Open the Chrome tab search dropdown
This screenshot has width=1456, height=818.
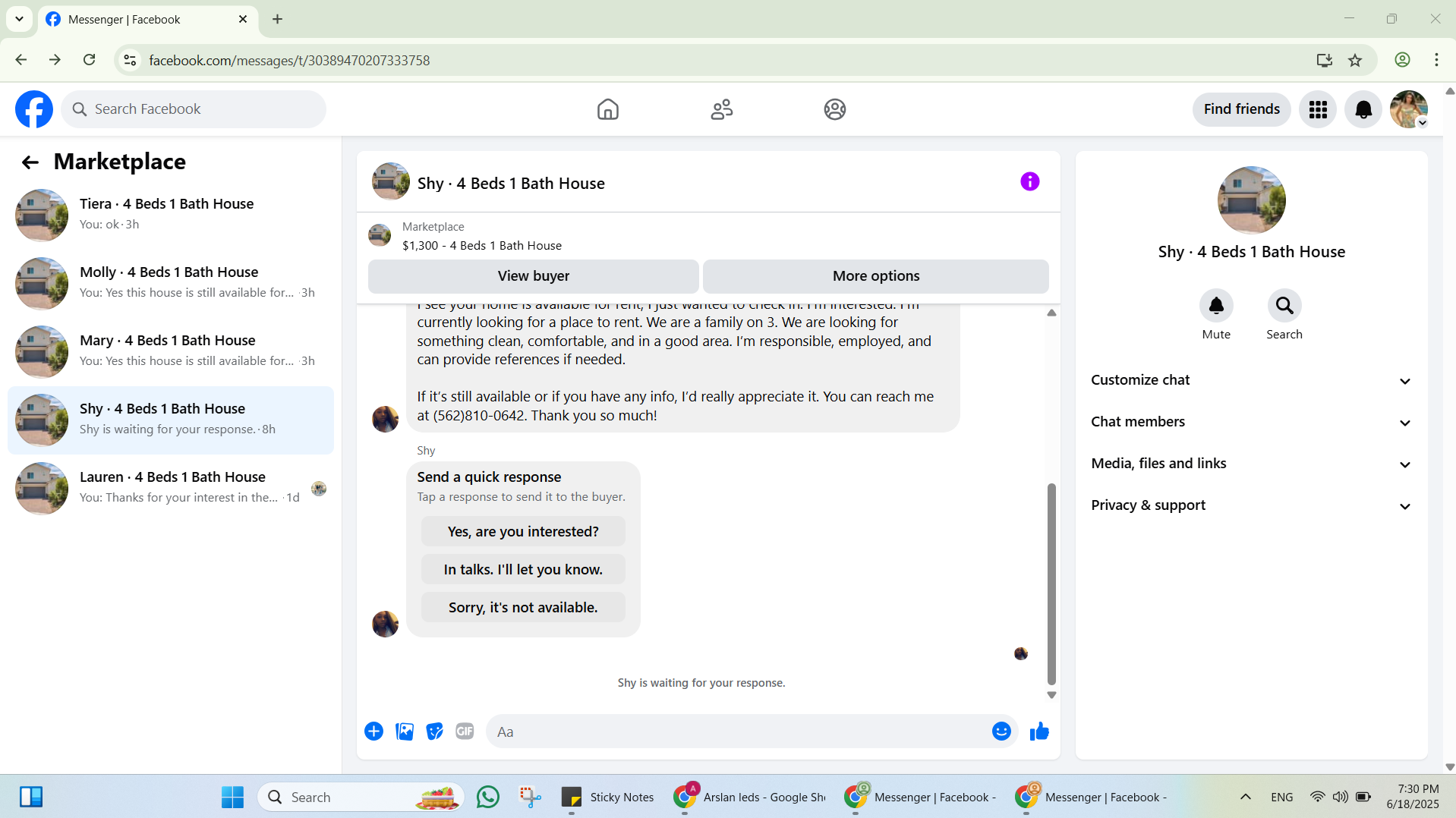(x=19, y=19)
